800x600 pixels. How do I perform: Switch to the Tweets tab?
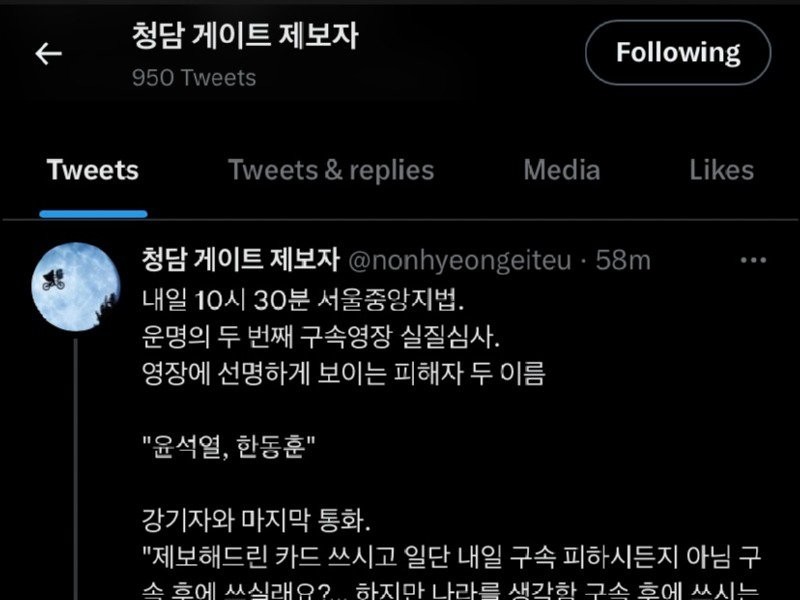[x=92, y=170]
